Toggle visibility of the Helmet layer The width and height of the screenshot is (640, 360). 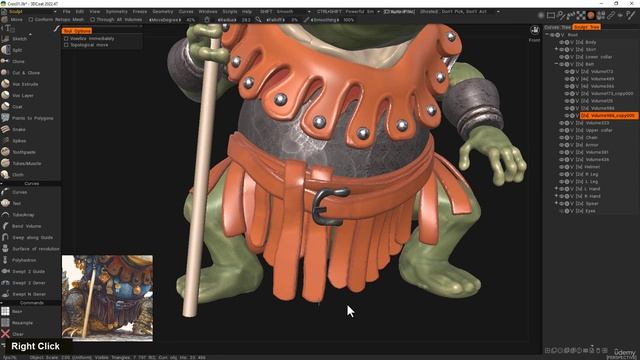562,167
